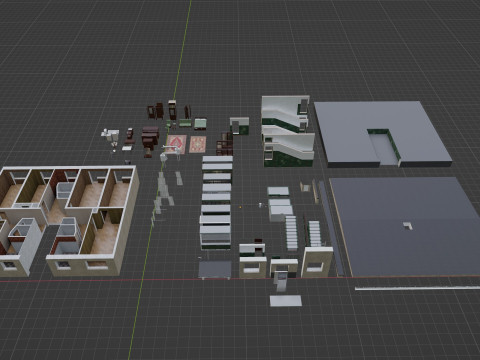Select the left red patterned rug

pyautogui.click(x=176, y=144)
